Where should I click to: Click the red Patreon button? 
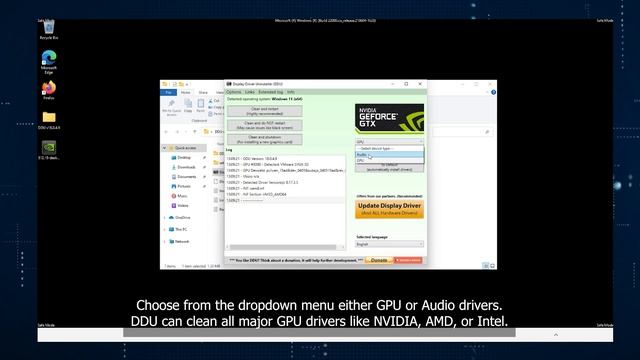click(x=408, y=260)
